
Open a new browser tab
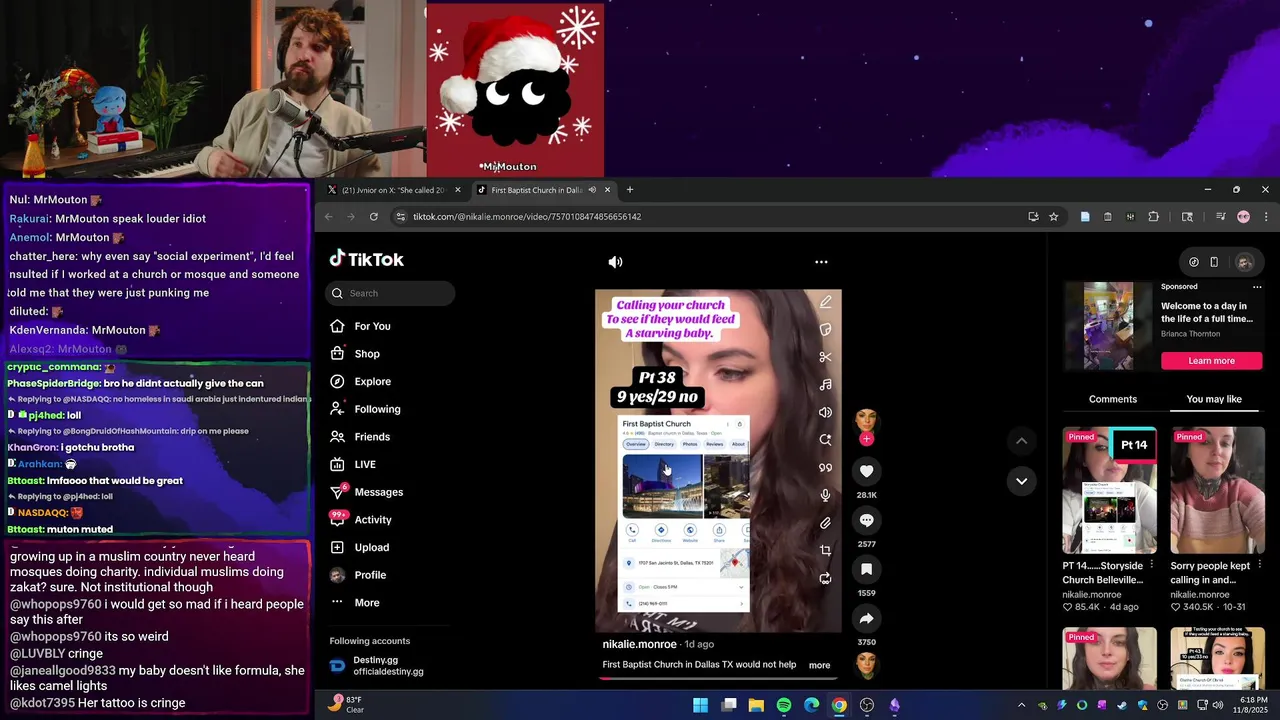629,190
